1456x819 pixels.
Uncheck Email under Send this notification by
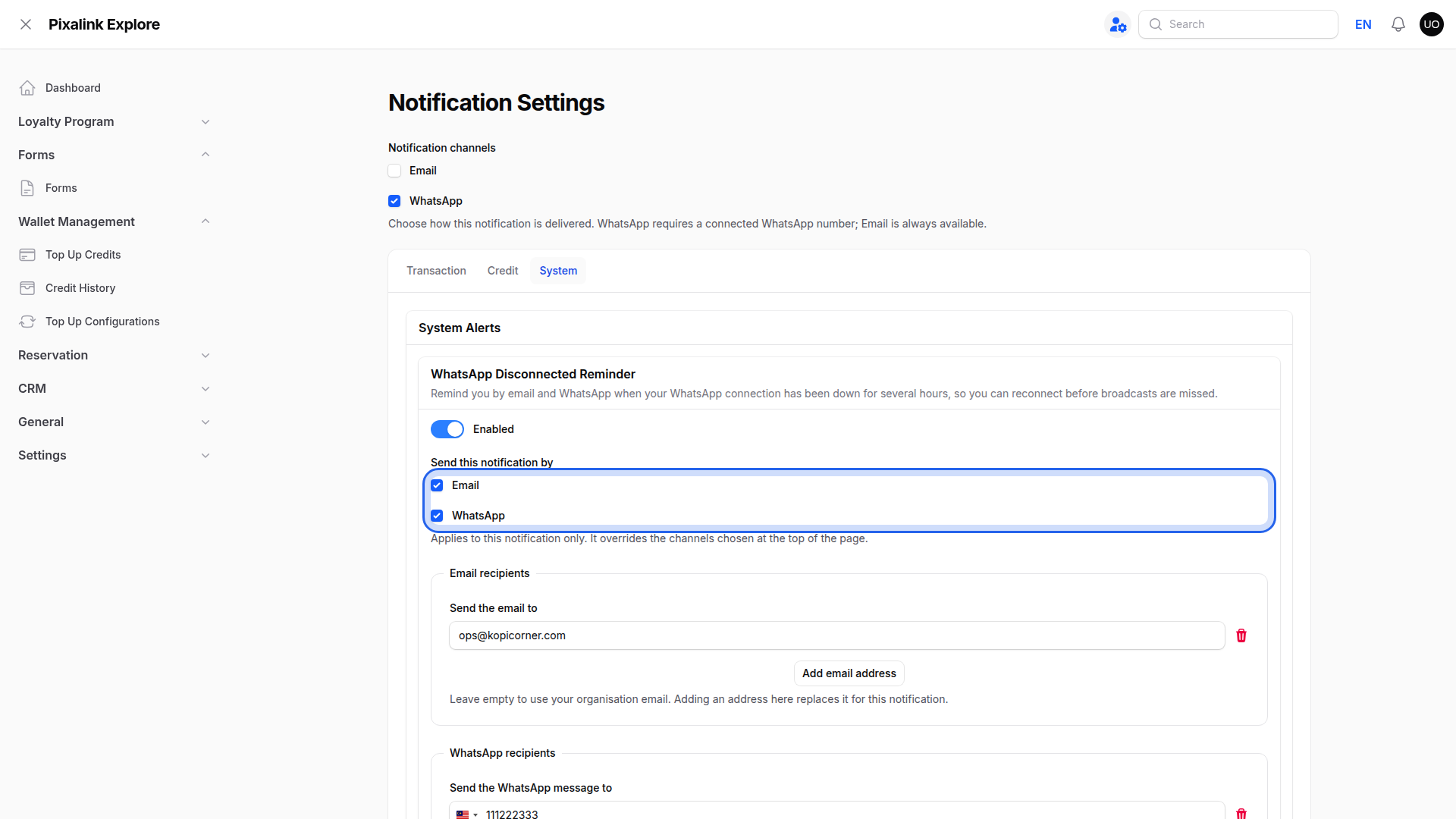437,485
